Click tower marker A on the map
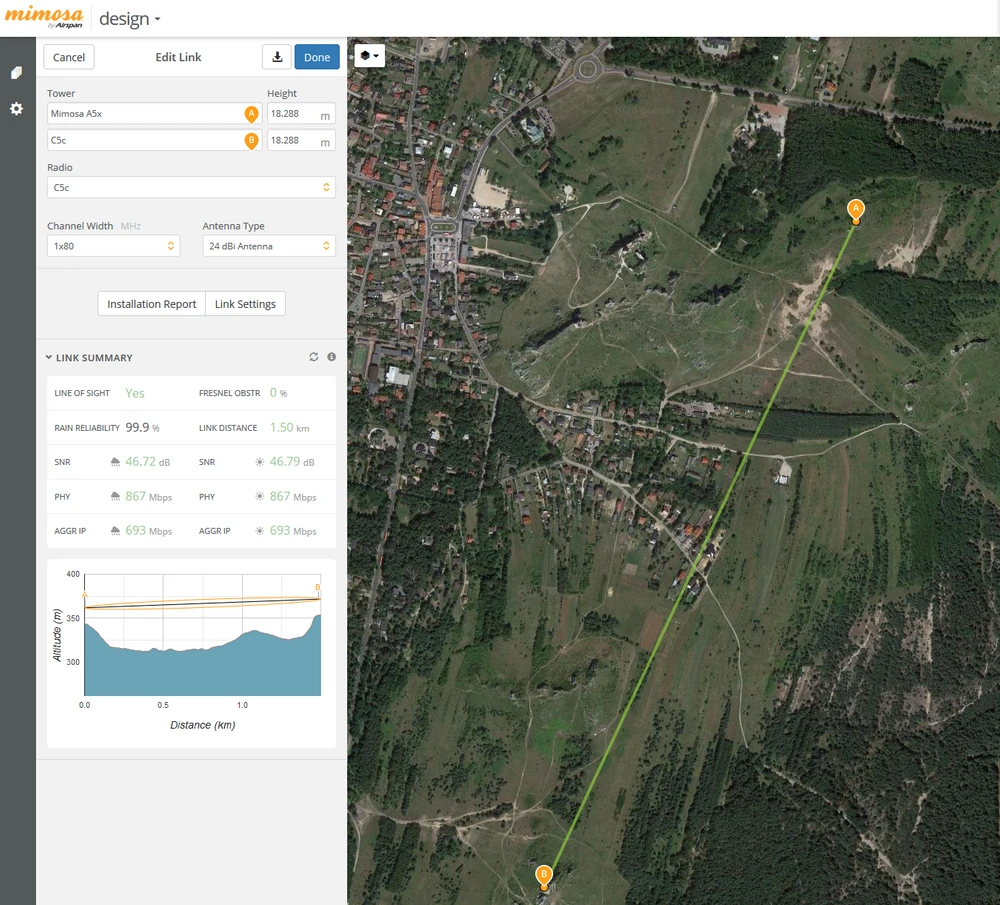This screenshot has width=1000, height=905. point(855,210)
